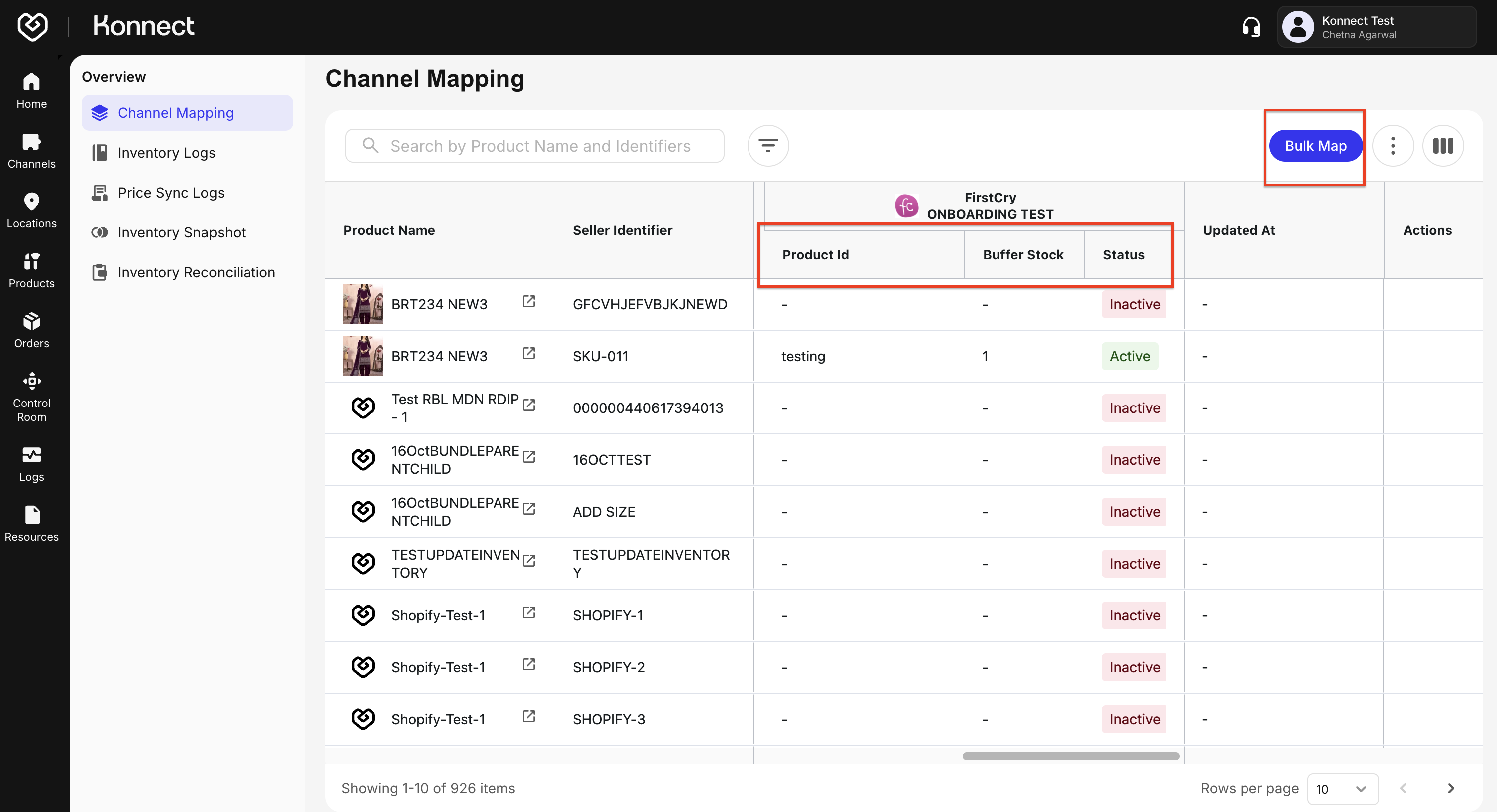Open Inventory Reconciliation menu item
The height and width of the screenshot is (812, 1497).
(x=187, y=272)
